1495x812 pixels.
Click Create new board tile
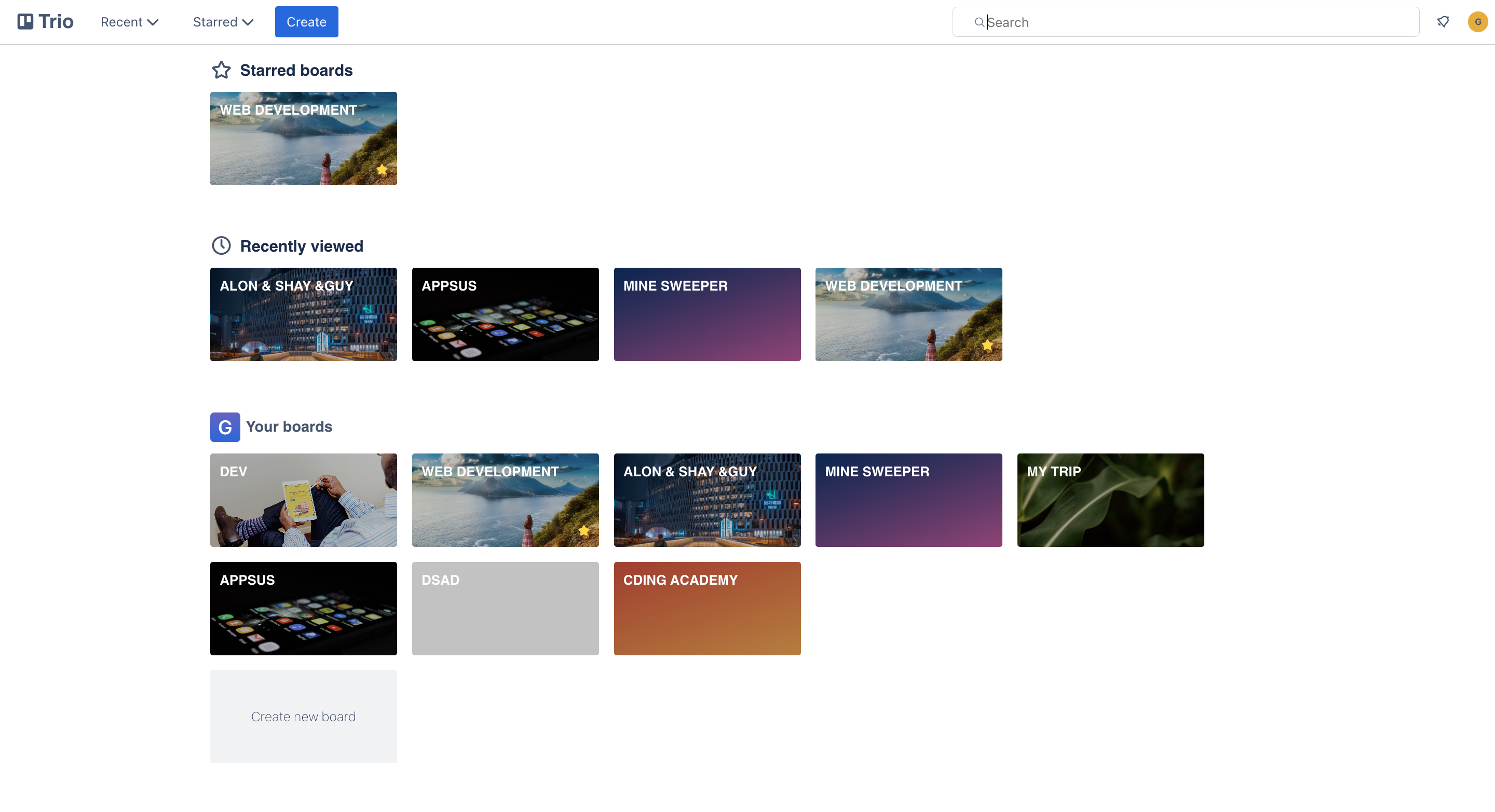(304, 717)
